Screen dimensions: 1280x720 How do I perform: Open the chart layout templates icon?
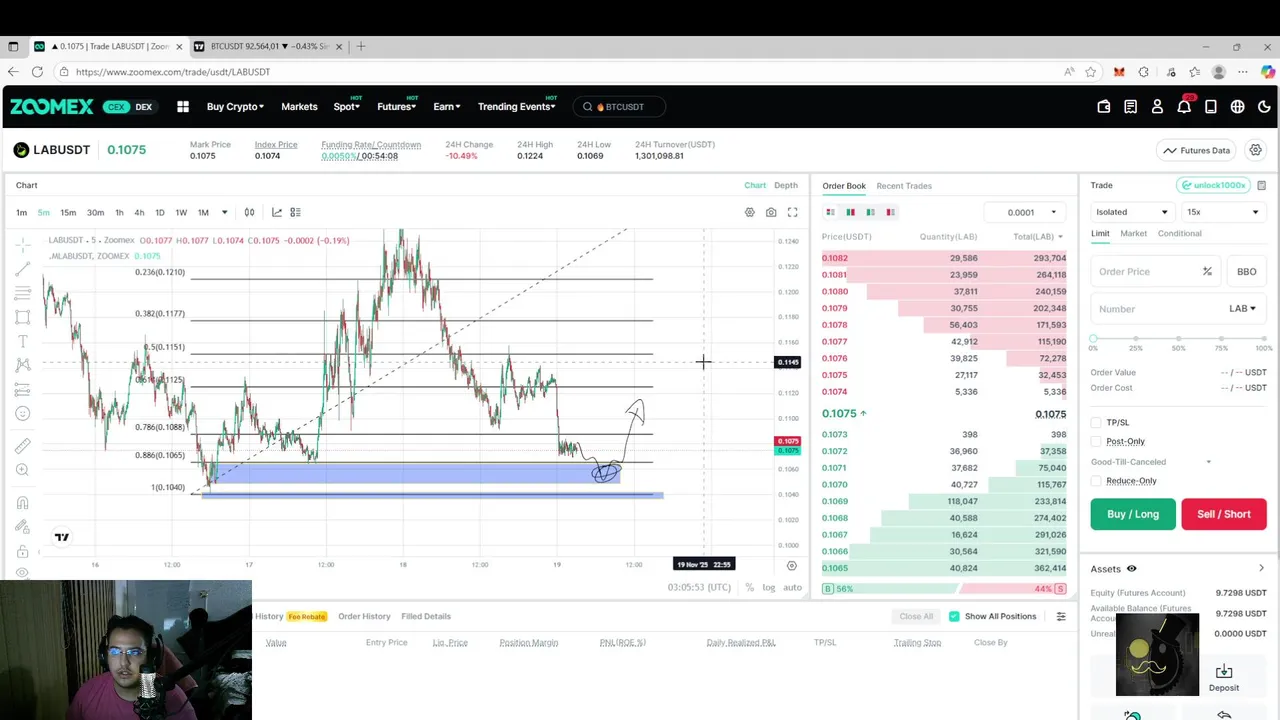point(295,212)
